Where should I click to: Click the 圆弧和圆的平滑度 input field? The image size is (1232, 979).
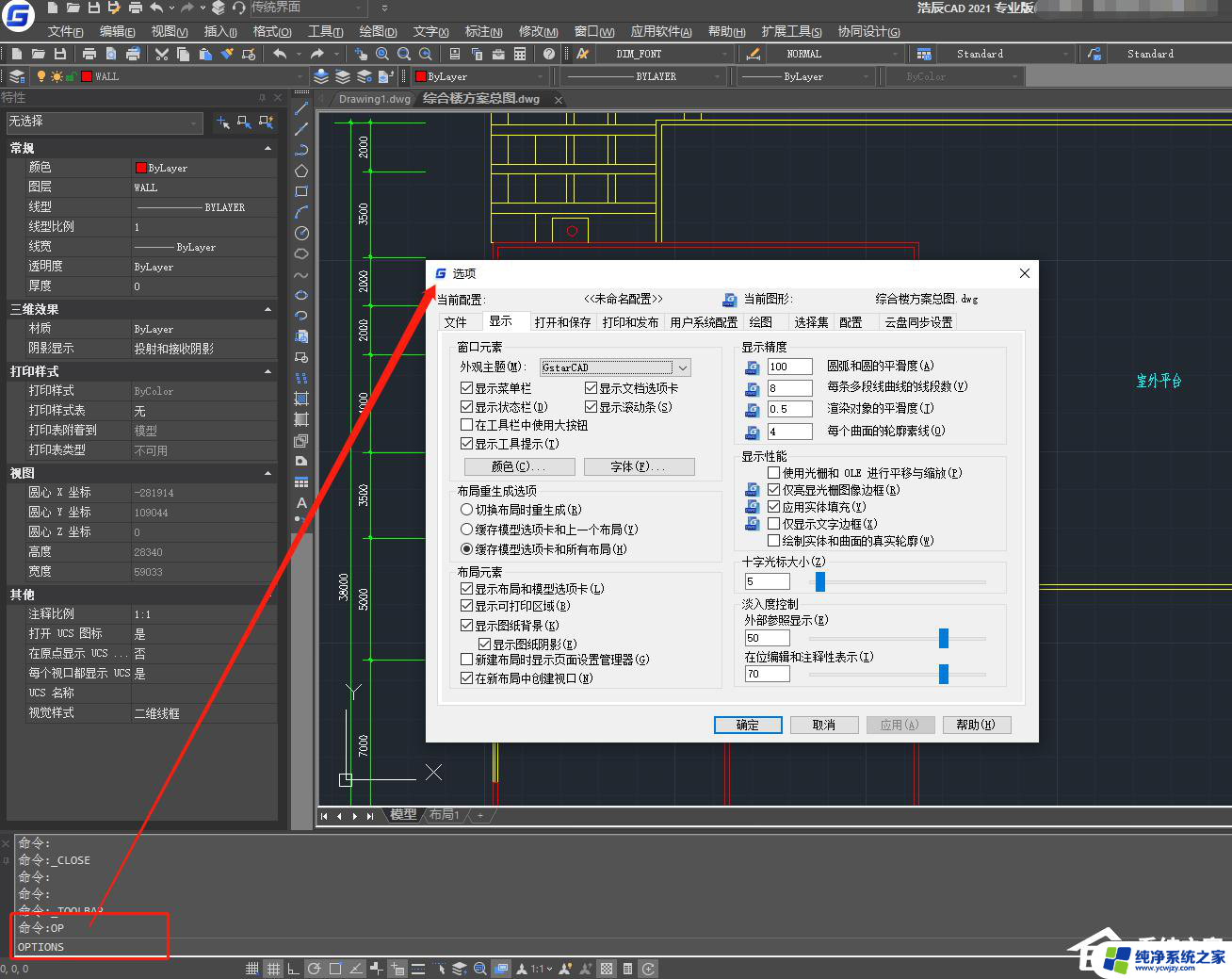point(789,367)
